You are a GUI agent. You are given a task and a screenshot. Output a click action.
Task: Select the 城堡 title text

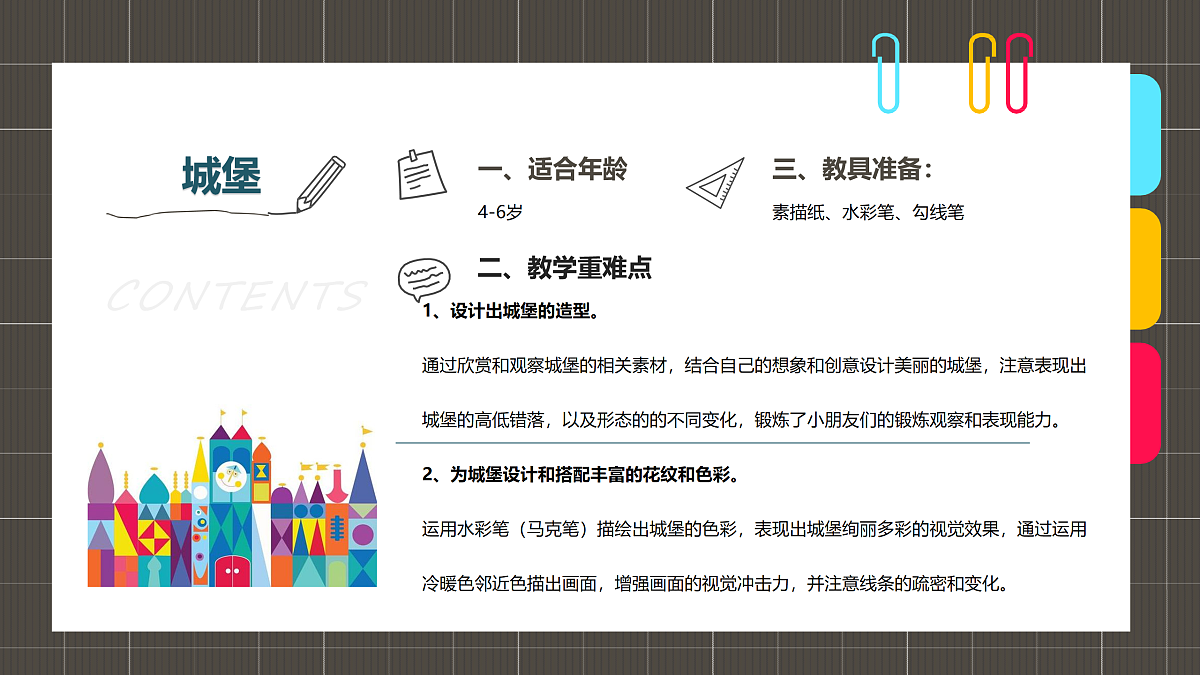coord(221,175)
